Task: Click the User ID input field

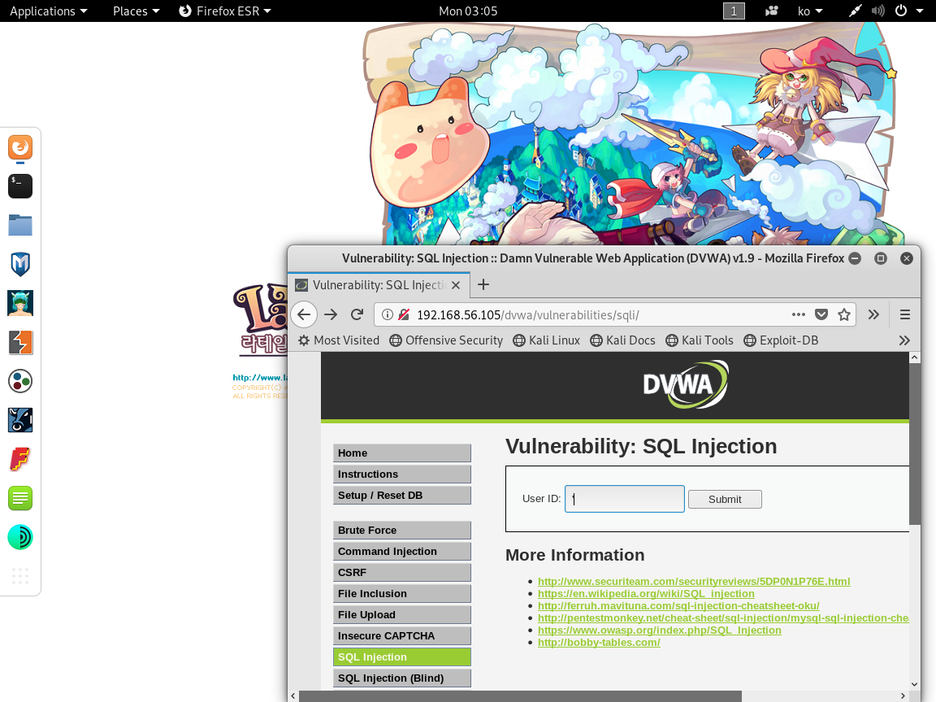Action: [x=624, y=498]
